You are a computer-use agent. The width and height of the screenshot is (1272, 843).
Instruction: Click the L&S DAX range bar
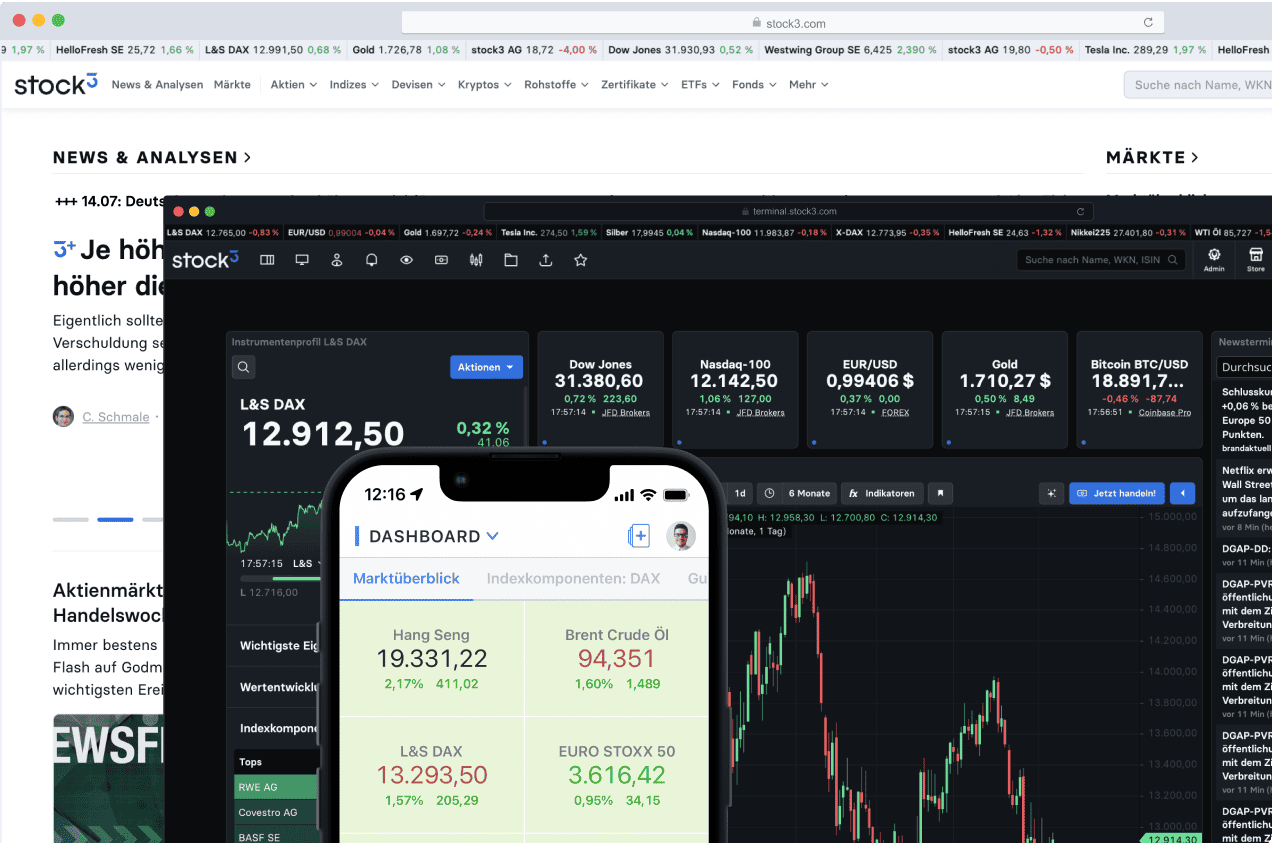tap(280, 578)
